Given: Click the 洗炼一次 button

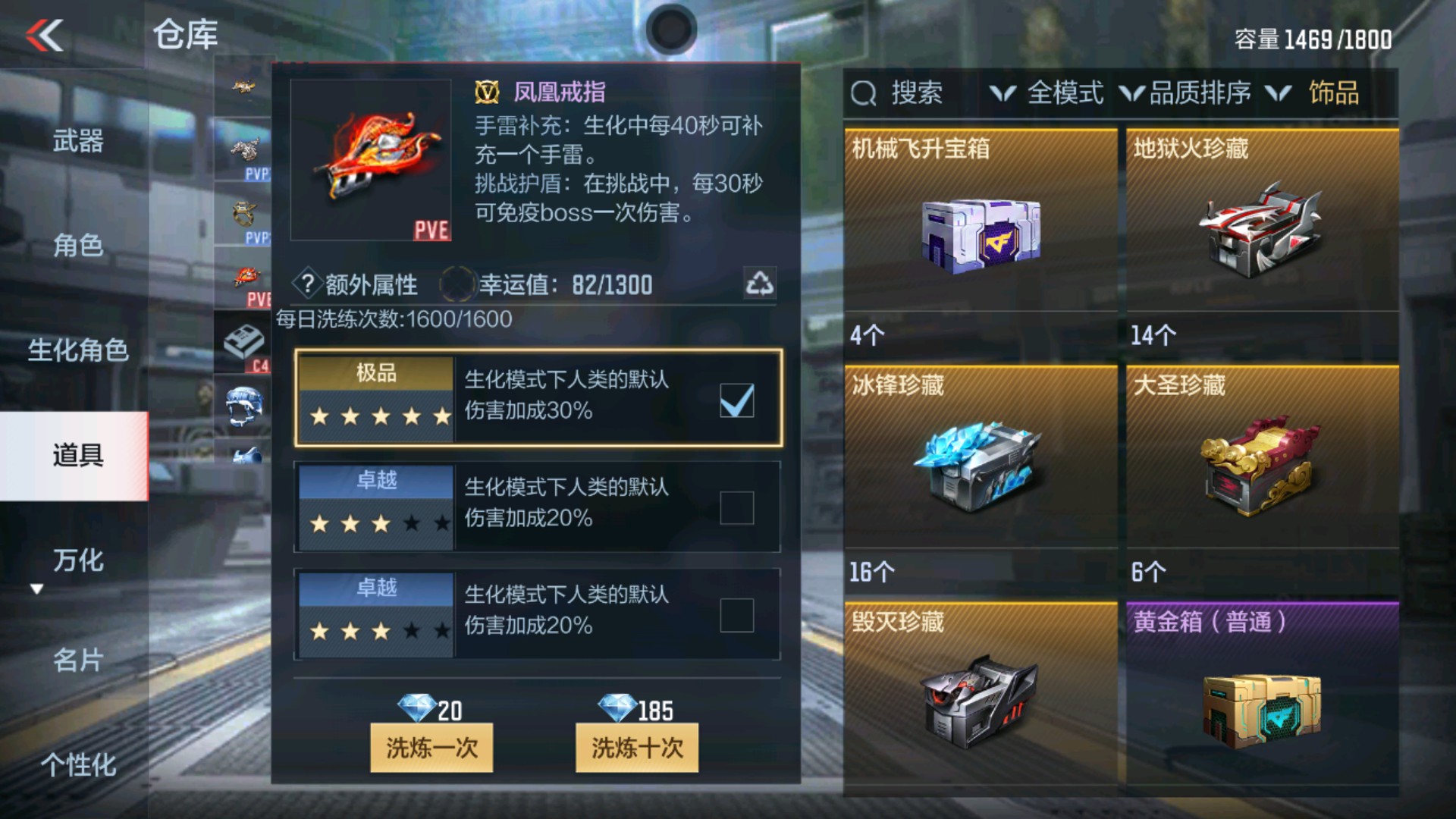Looking at the screenshot, I should click(431, 748).
